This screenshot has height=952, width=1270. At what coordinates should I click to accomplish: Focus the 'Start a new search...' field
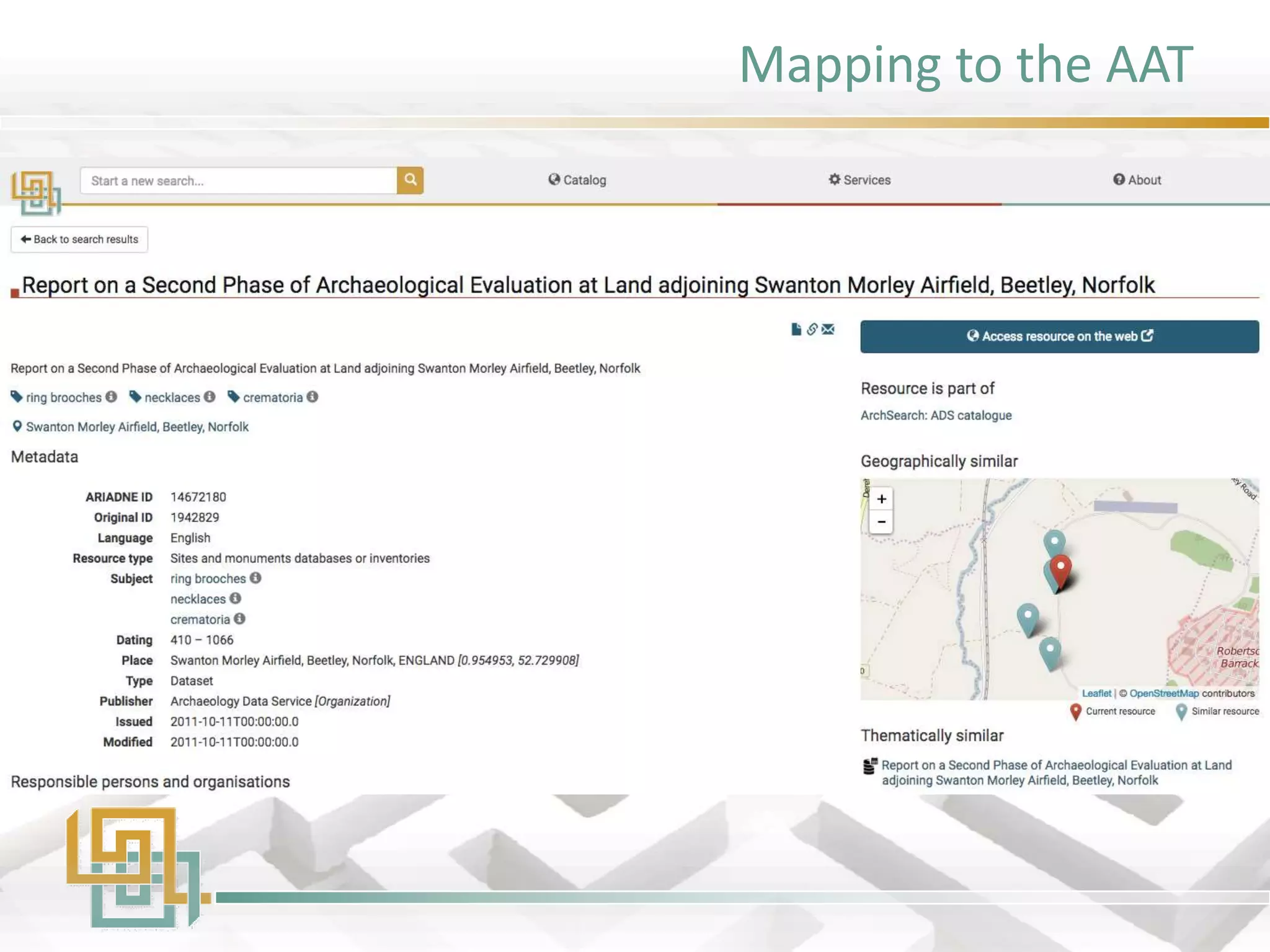pyautogui.click(x=239, y=180)
